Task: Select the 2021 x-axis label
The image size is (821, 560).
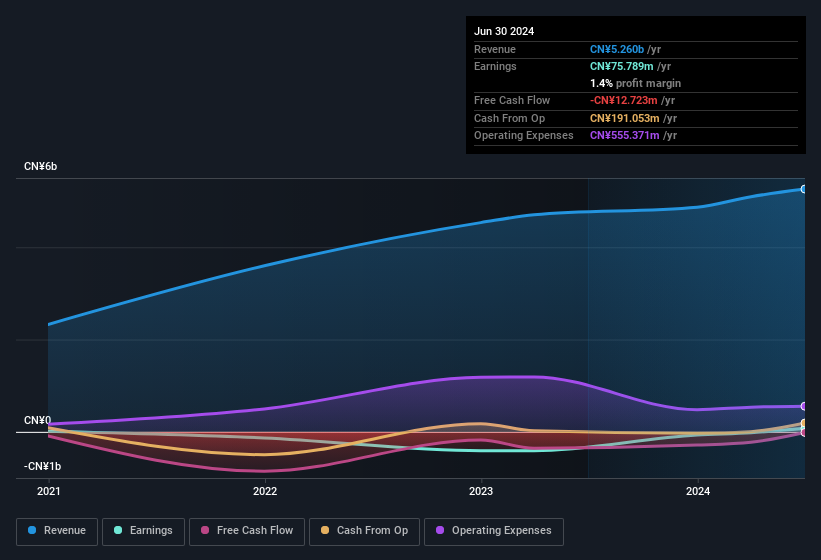Action: click(49, 491)
